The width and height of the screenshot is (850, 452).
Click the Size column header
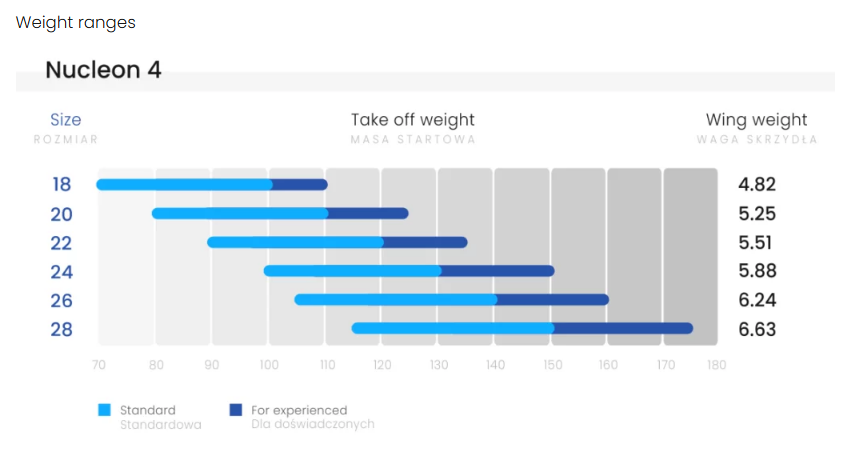(66, 120)
